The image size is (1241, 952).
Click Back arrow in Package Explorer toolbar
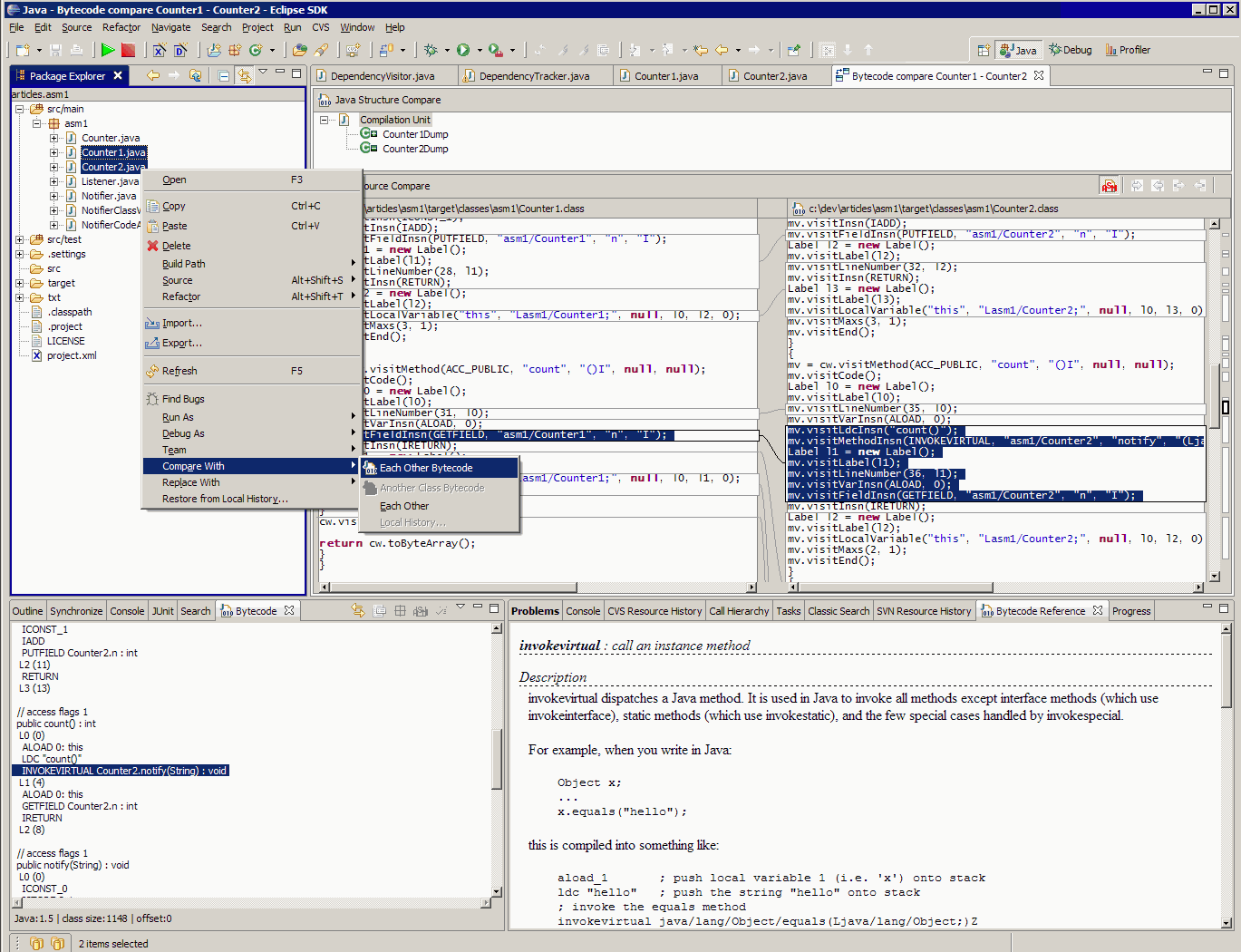point(153,76)
